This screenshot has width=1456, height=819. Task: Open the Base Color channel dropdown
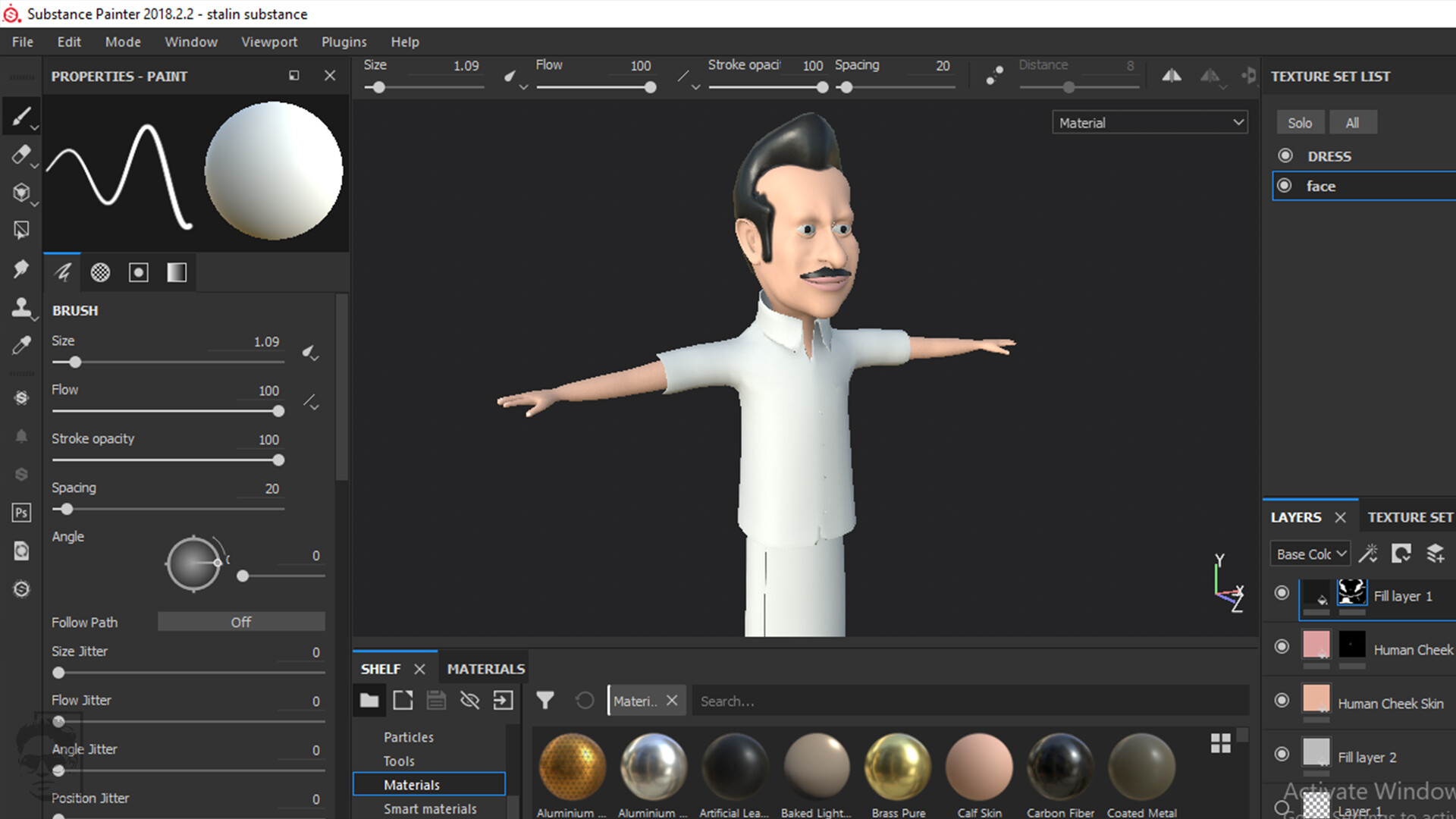1310,554
